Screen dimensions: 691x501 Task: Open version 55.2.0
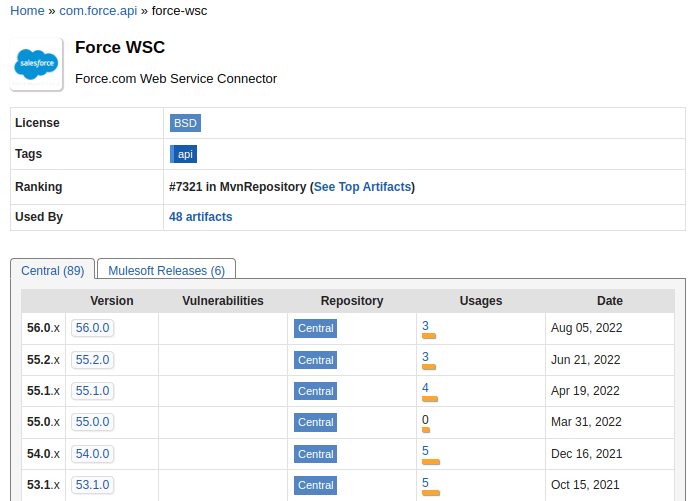(93, 360)
